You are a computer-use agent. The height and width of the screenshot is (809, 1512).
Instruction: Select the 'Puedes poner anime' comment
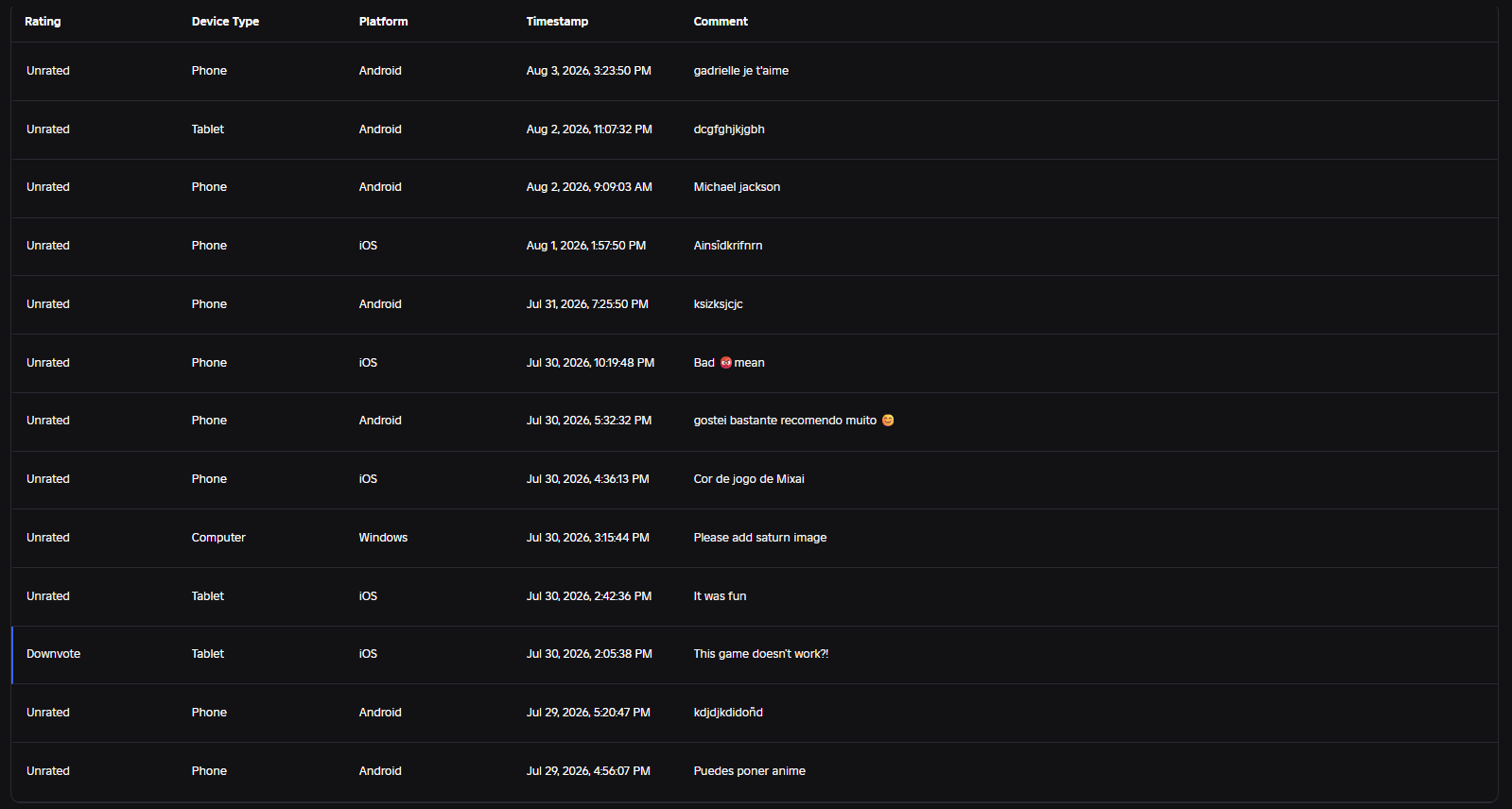point(749,771)
